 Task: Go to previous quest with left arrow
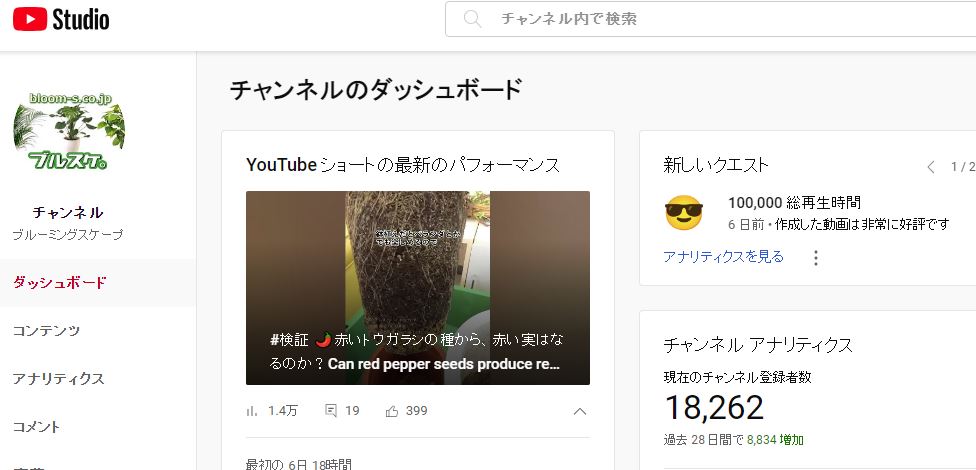pyautogui.click(x=931, y=167)
